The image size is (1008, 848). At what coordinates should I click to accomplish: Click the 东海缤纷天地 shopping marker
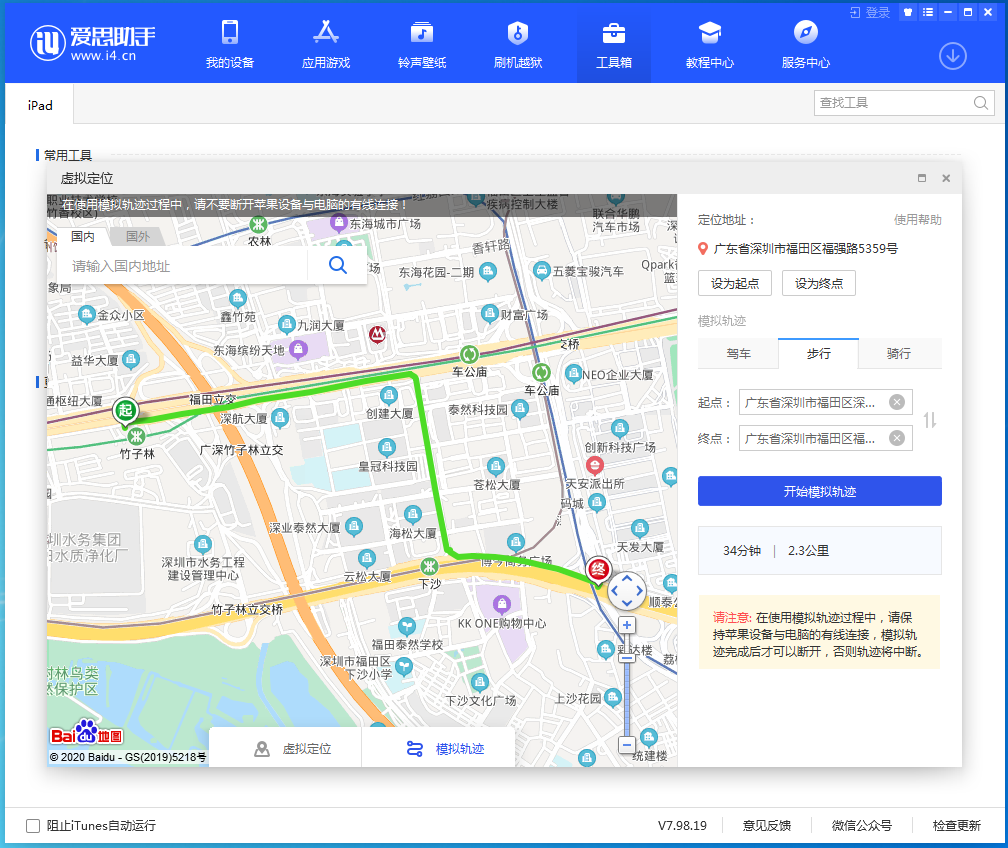[298, 349]
